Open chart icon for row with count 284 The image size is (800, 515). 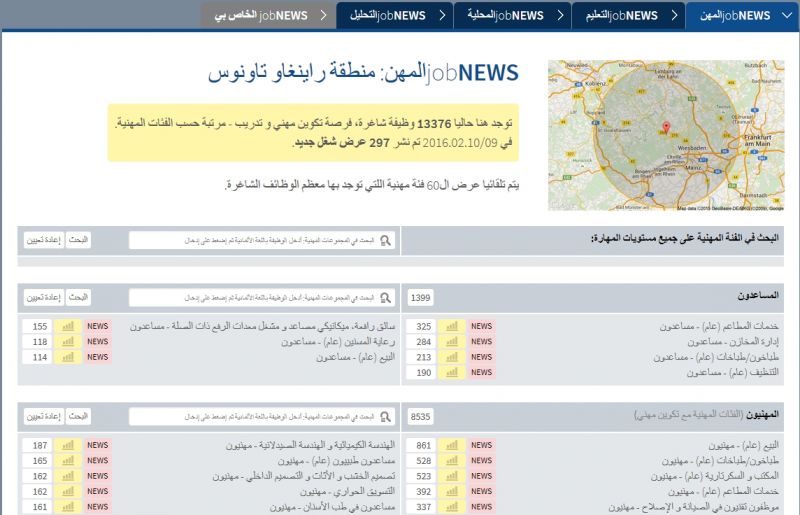click(x=452, y=341)
